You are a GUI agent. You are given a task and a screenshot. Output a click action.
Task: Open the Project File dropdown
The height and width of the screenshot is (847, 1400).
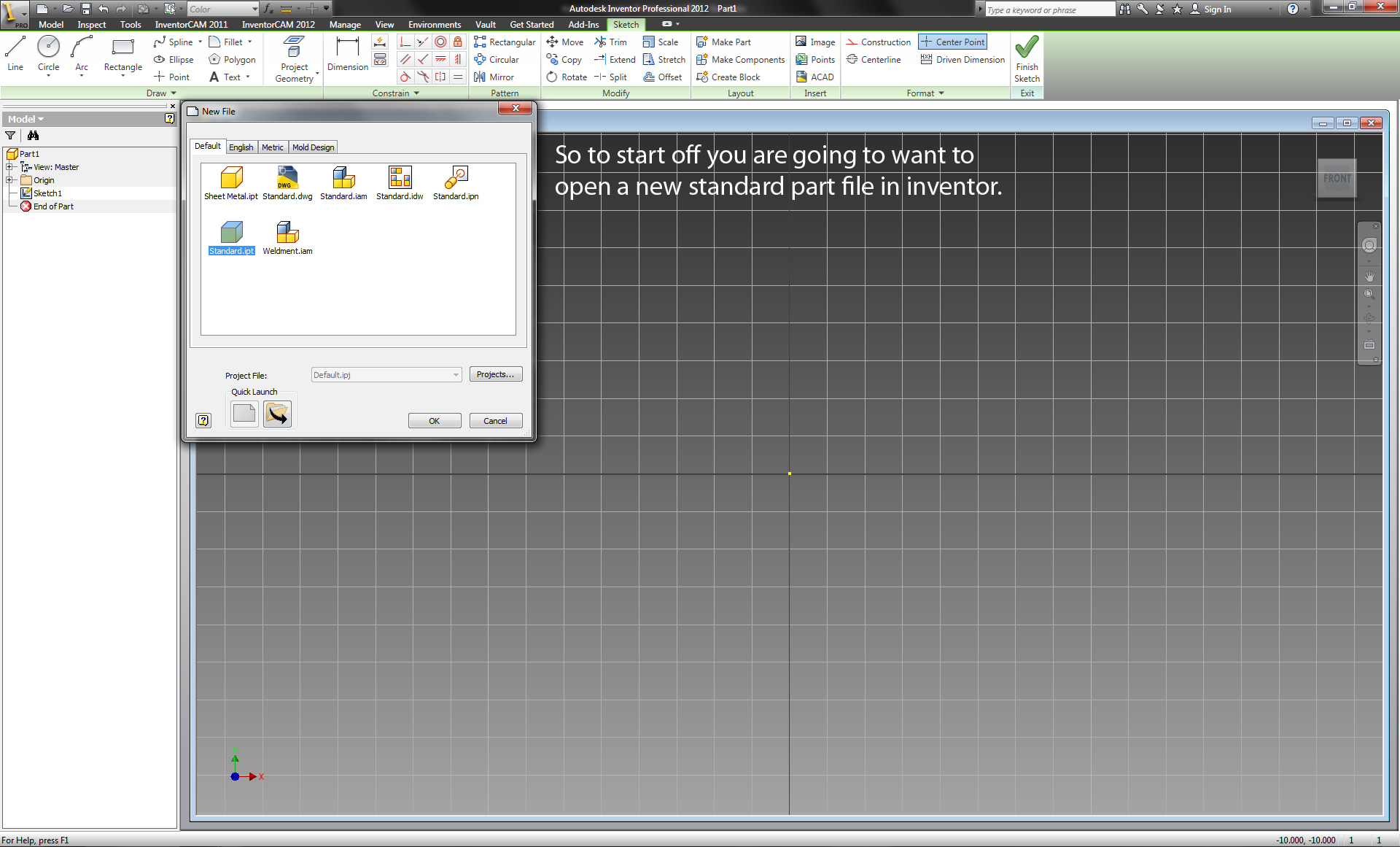point(456,375)
